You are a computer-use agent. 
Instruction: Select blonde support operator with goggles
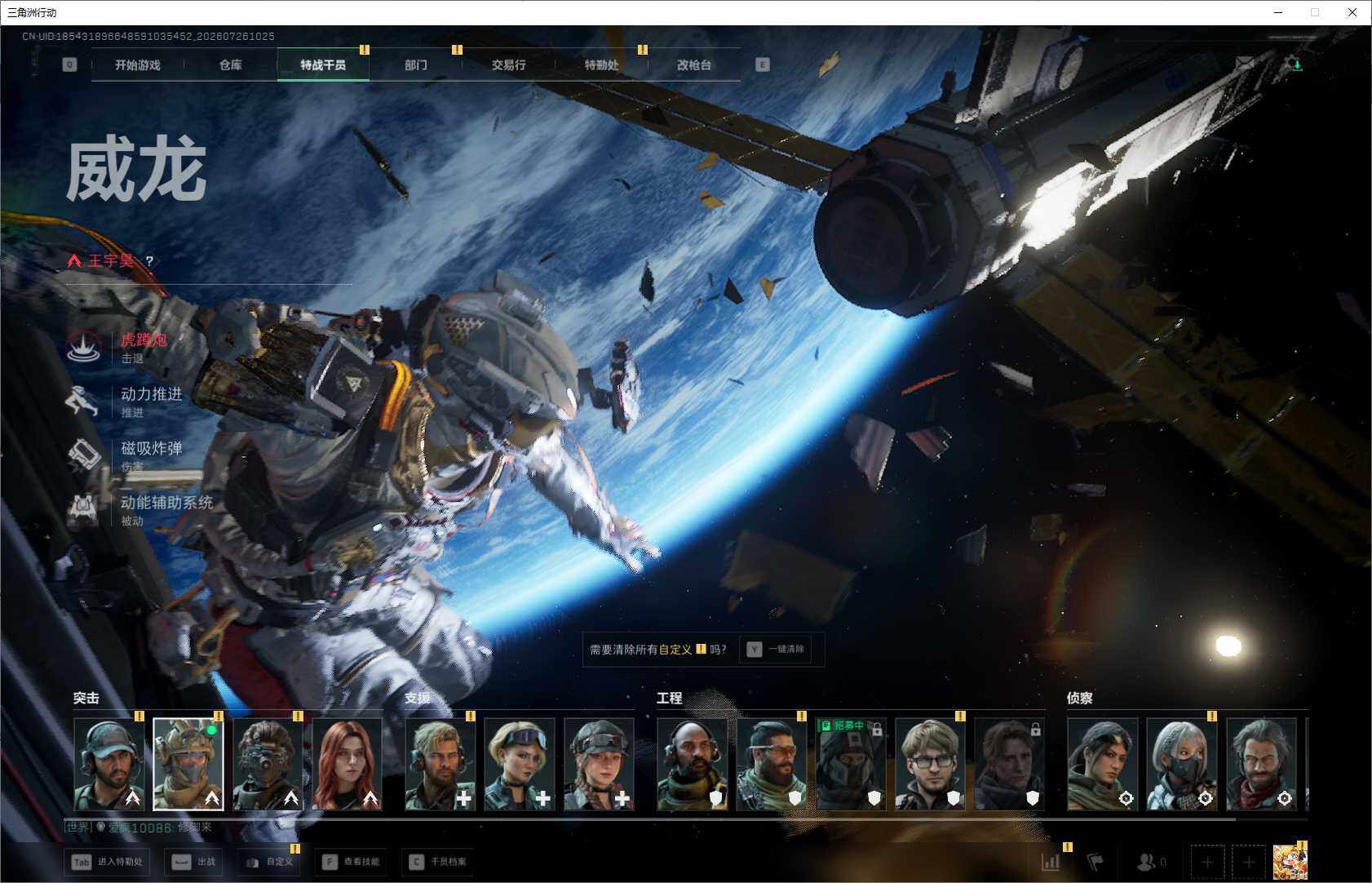(x=520, y=764)
